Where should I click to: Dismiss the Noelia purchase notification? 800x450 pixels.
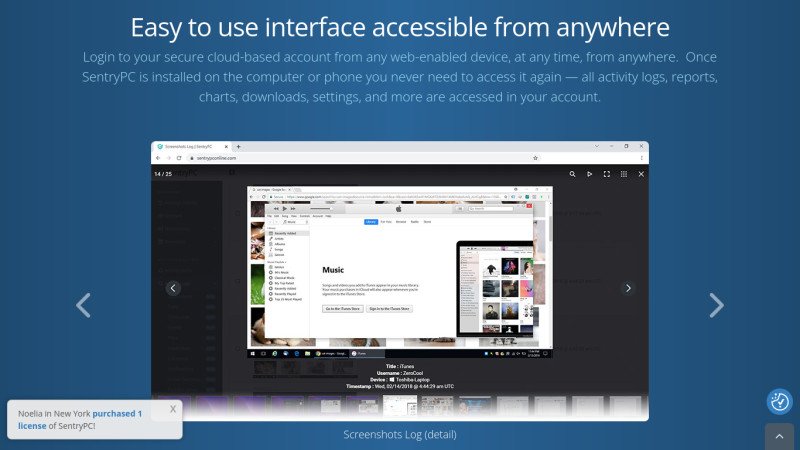pyautogui.click(x=173, y=408)
